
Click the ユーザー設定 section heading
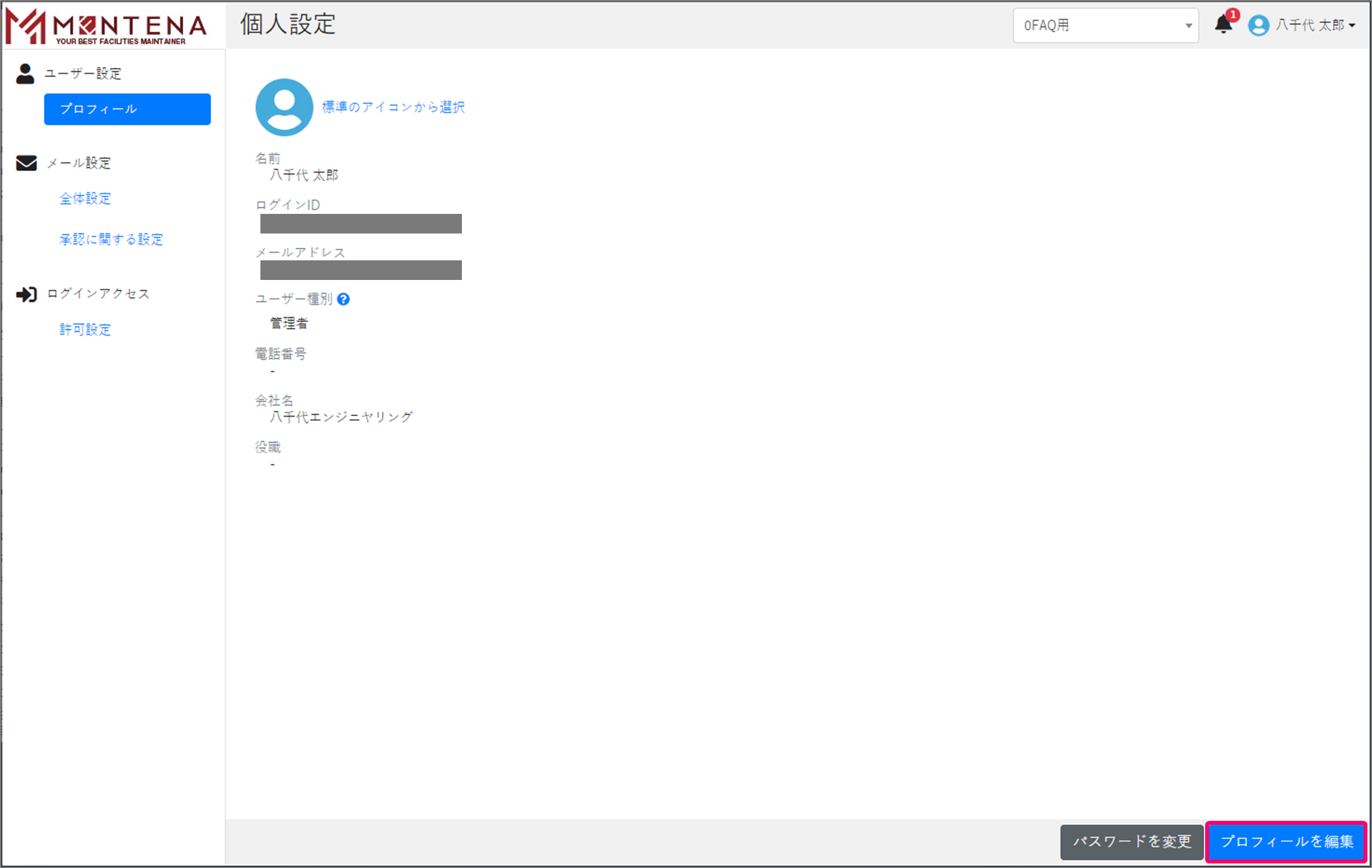[83, 73]
